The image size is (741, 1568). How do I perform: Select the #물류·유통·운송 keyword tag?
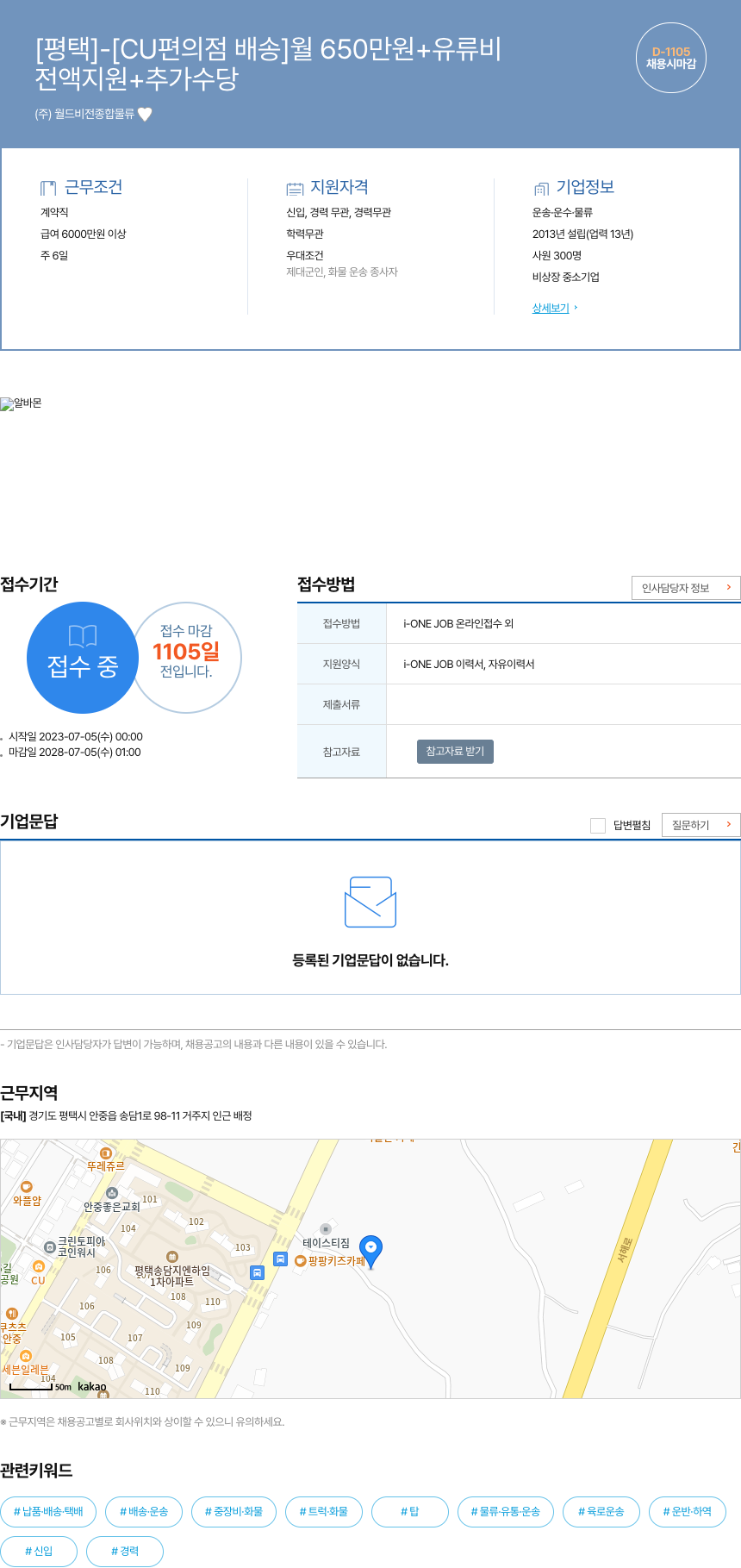pos(506,1512)
